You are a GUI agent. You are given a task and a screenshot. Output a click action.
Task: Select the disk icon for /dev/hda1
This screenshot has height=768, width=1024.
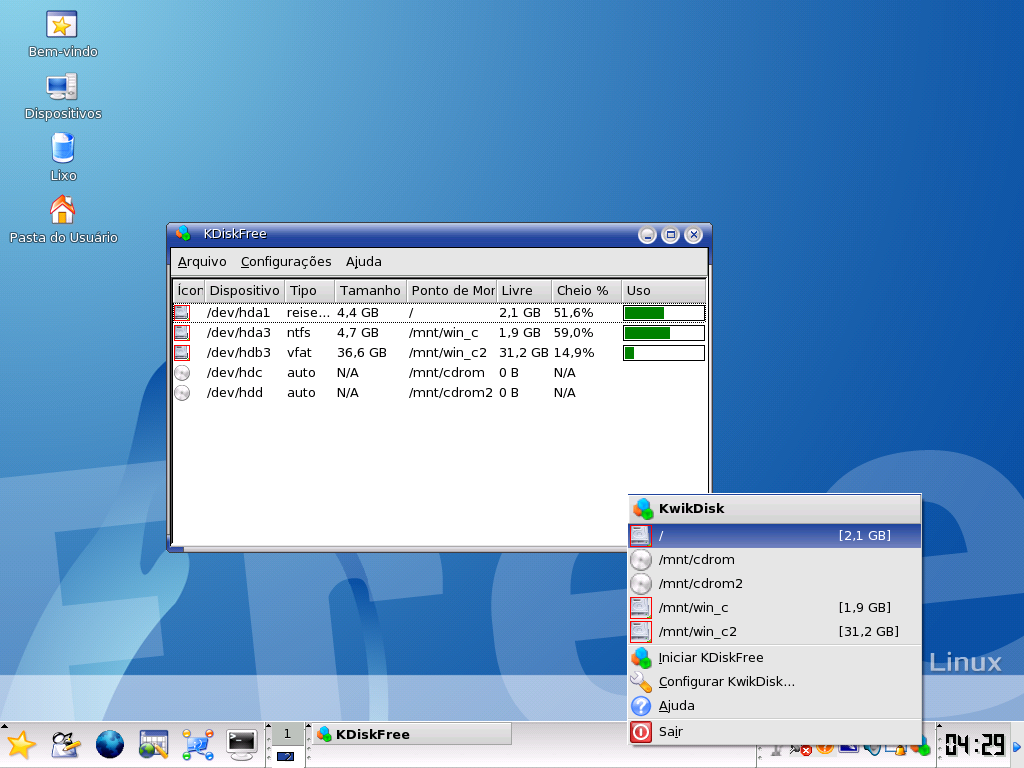tap(182, 313)
